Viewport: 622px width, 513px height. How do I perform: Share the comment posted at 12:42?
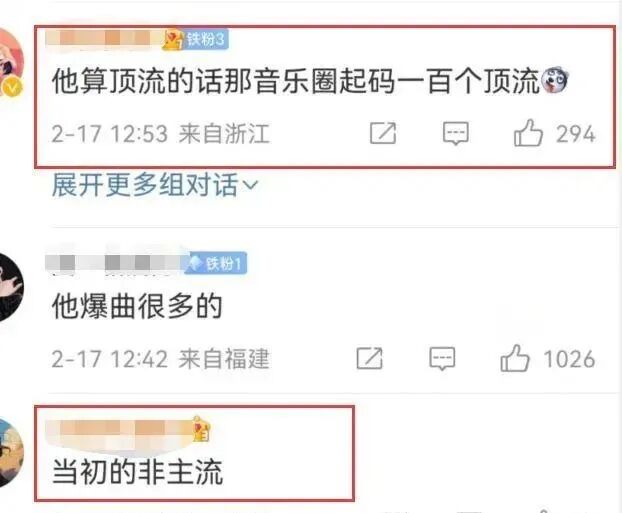pos(369,359)
